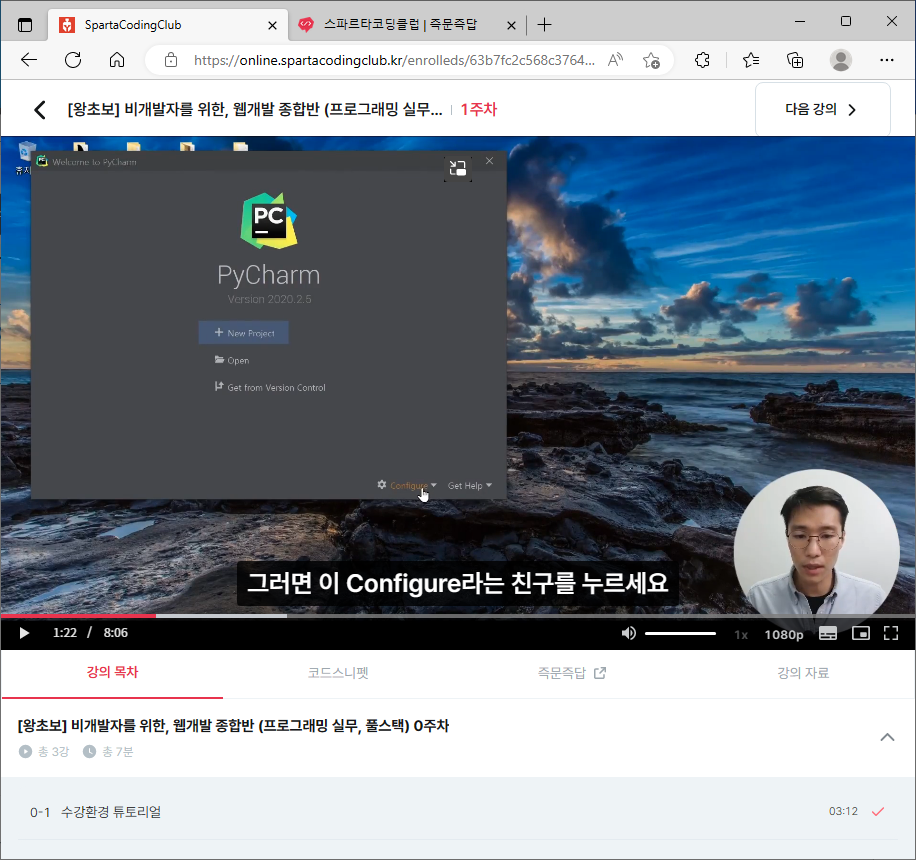Toggle video subtitles icon

click(828, 633)
